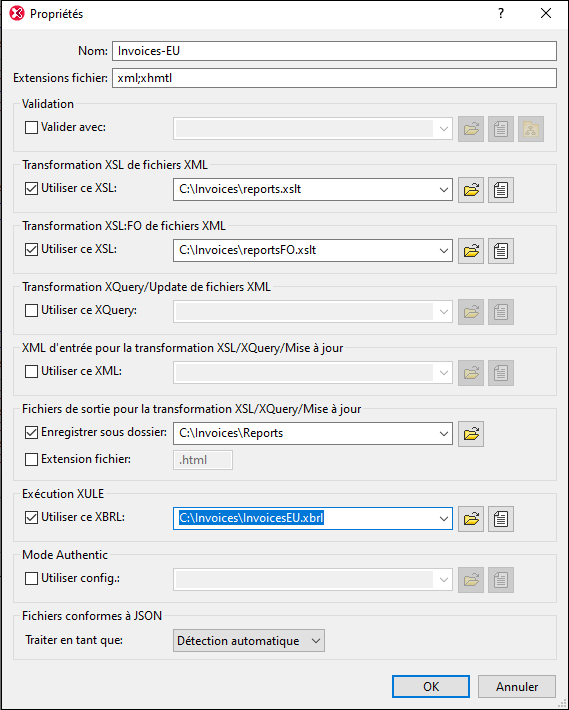The image size is (569, 710).
Task: Open Détection automatique JSON dropdown
Action: coord(249,641)
